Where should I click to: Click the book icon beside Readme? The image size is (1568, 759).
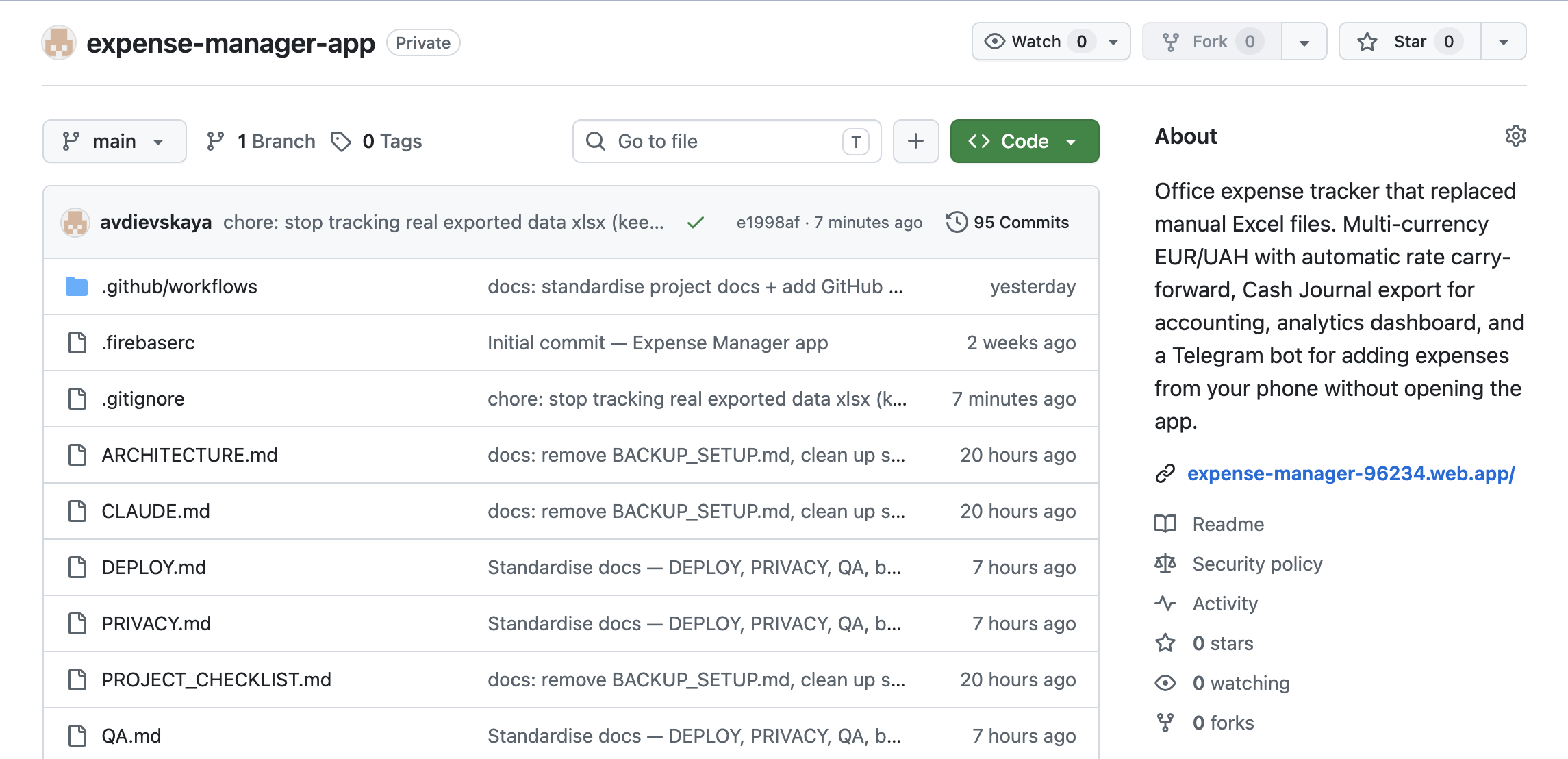[1165, 524]
